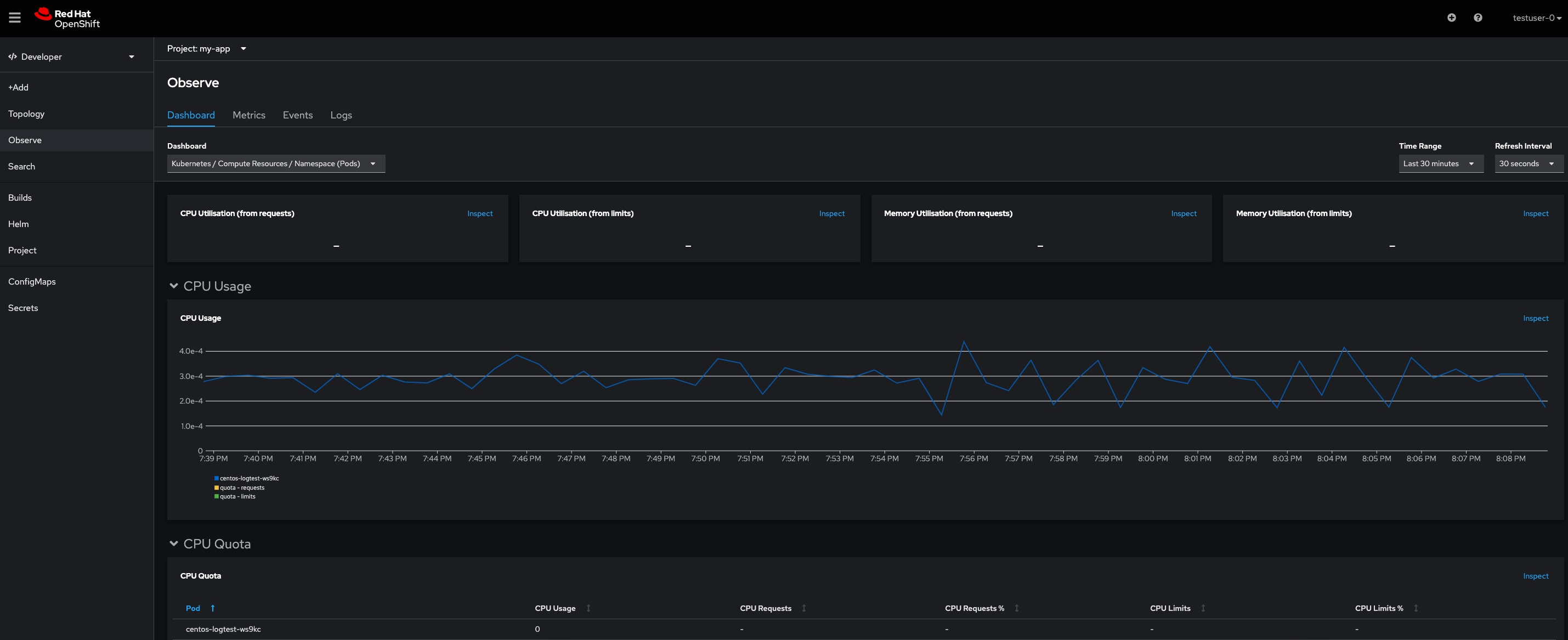Open Topology in the sidebar
The height and width of the screenshot is (640, 1568).
click(26, 114)
